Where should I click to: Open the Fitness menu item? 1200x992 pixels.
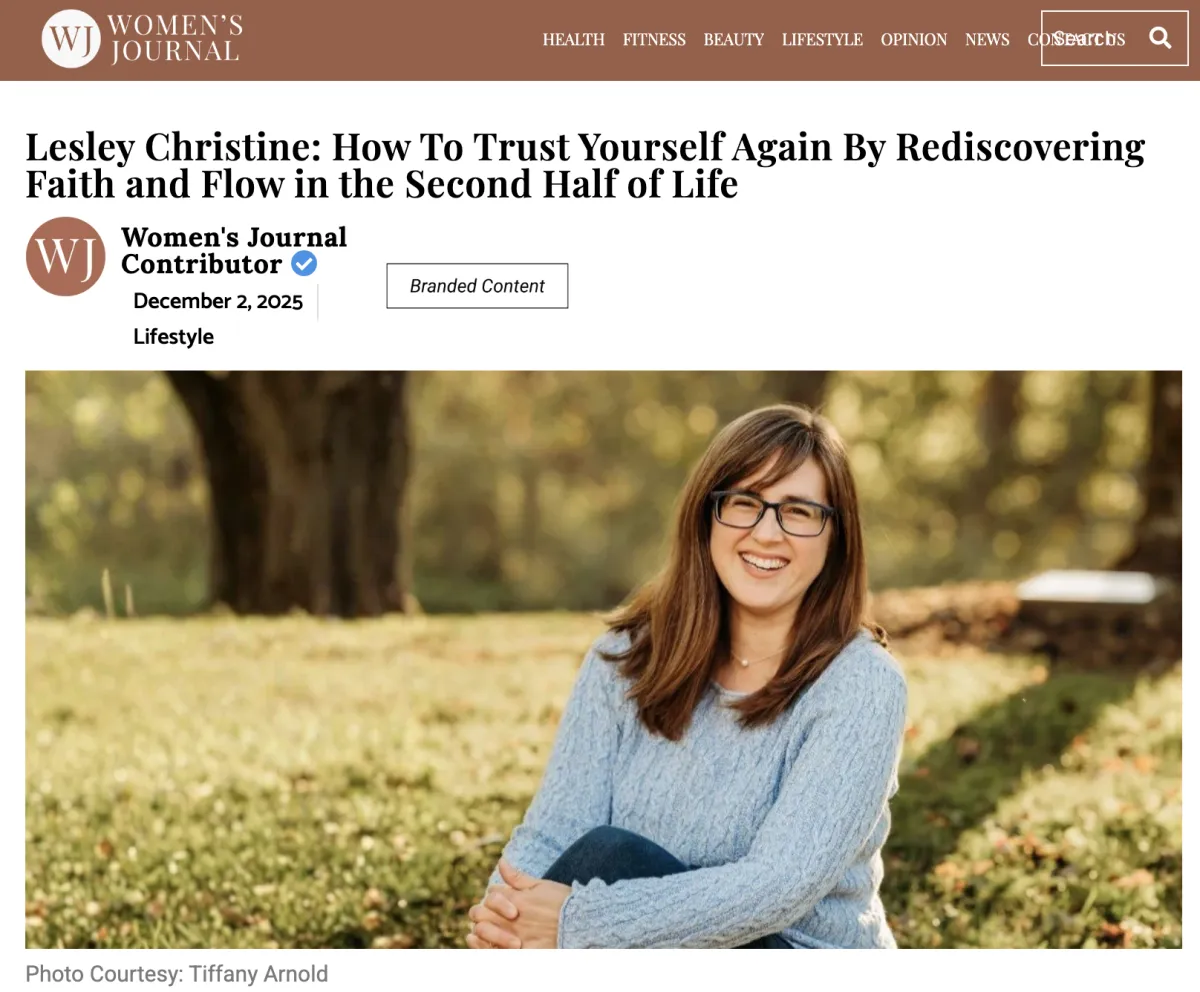[654, 39]
